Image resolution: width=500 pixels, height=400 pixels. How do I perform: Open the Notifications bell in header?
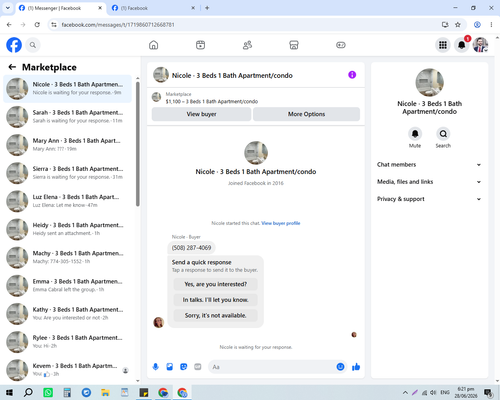click(x=462, y=45)
